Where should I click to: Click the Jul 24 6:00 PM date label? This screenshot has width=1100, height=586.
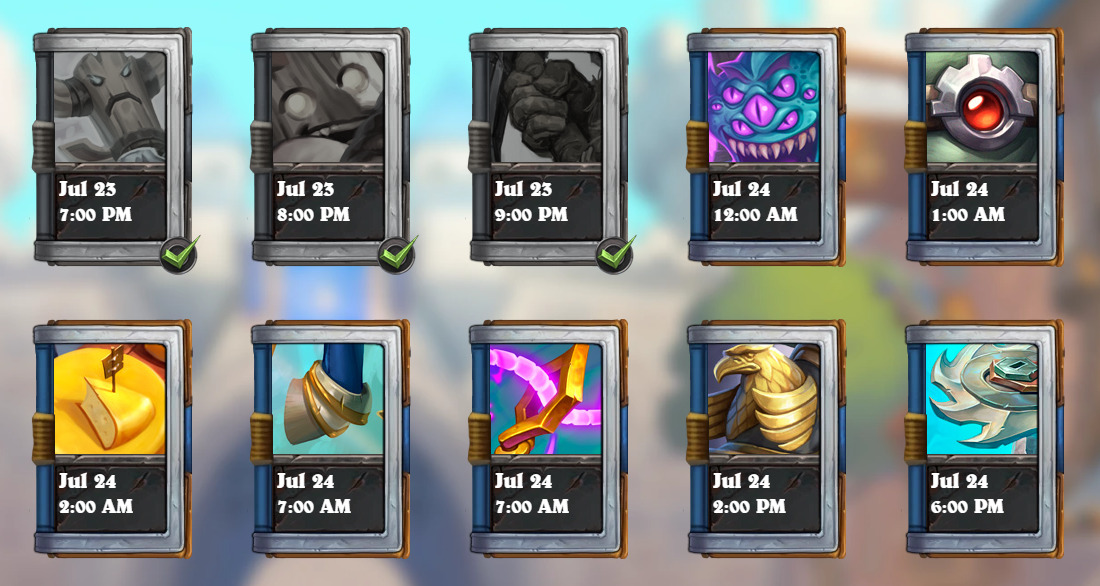pos(967,494)
